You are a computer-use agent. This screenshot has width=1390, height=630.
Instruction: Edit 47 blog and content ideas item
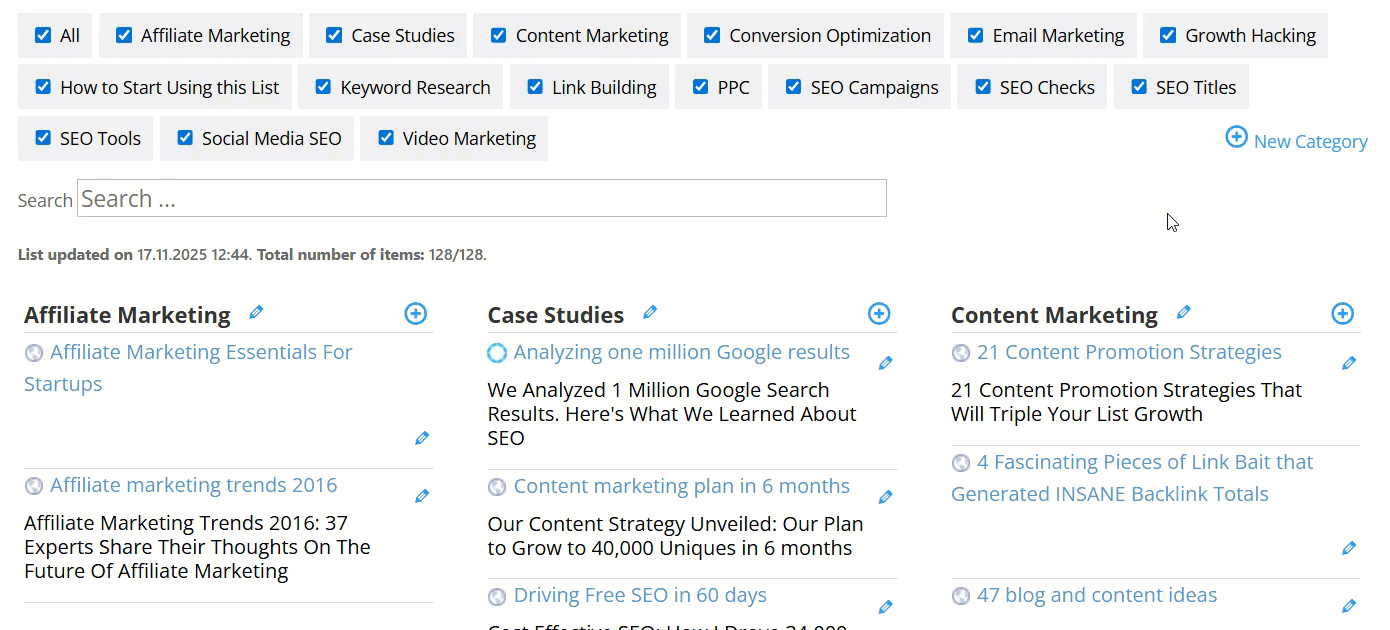[1349, 606]
